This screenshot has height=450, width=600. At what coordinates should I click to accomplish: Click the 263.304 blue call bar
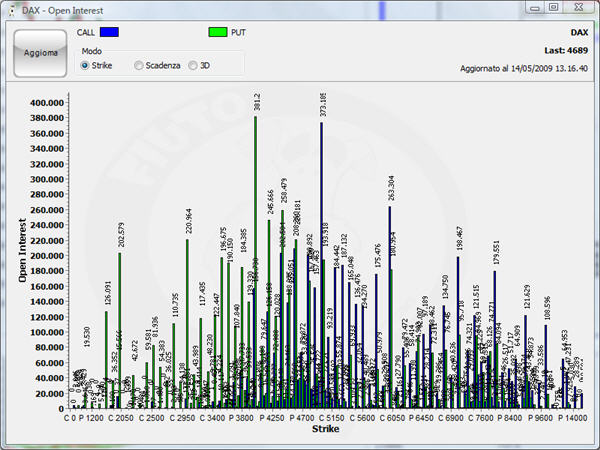pyautogui.click(x=390, y=300)
